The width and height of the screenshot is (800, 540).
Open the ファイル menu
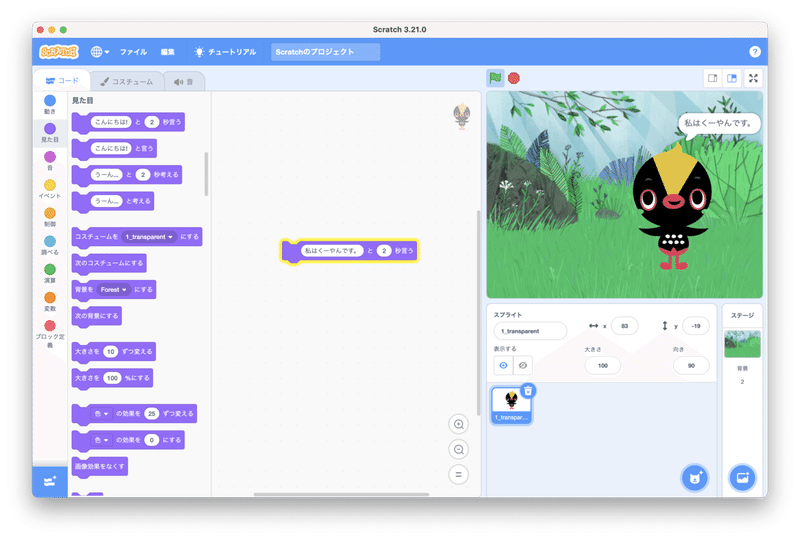[133, 52]
